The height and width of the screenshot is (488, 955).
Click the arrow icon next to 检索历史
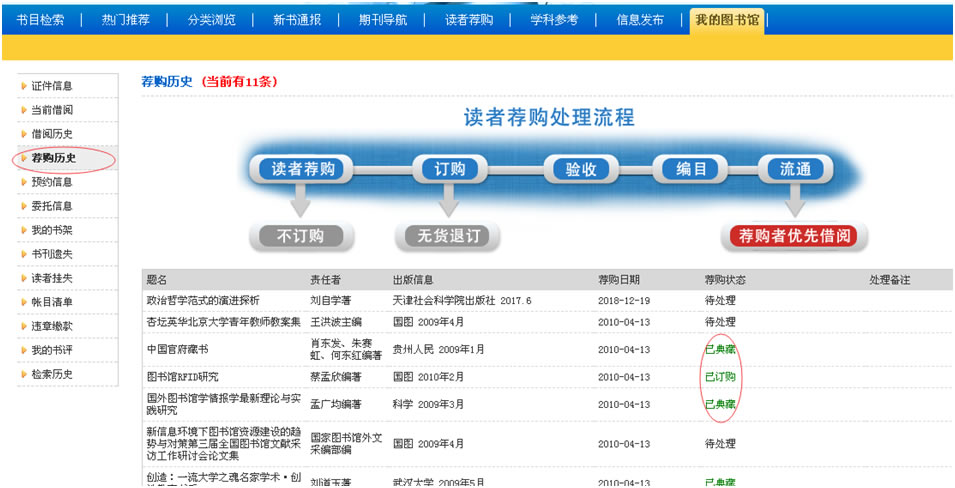click(x=24, y=374)
